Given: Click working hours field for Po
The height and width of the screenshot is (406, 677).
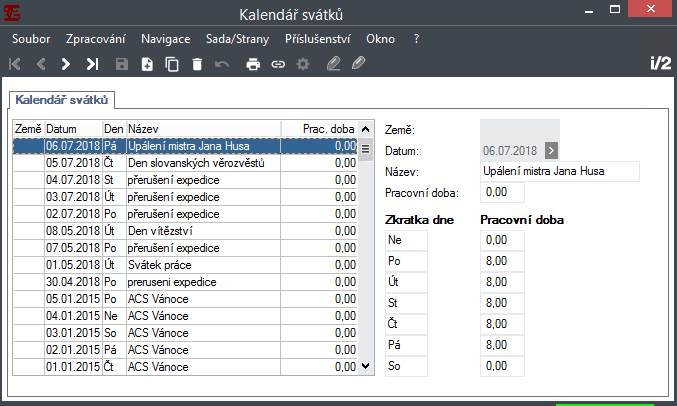Looking at the screenshot, I should [x=502, y=261].
